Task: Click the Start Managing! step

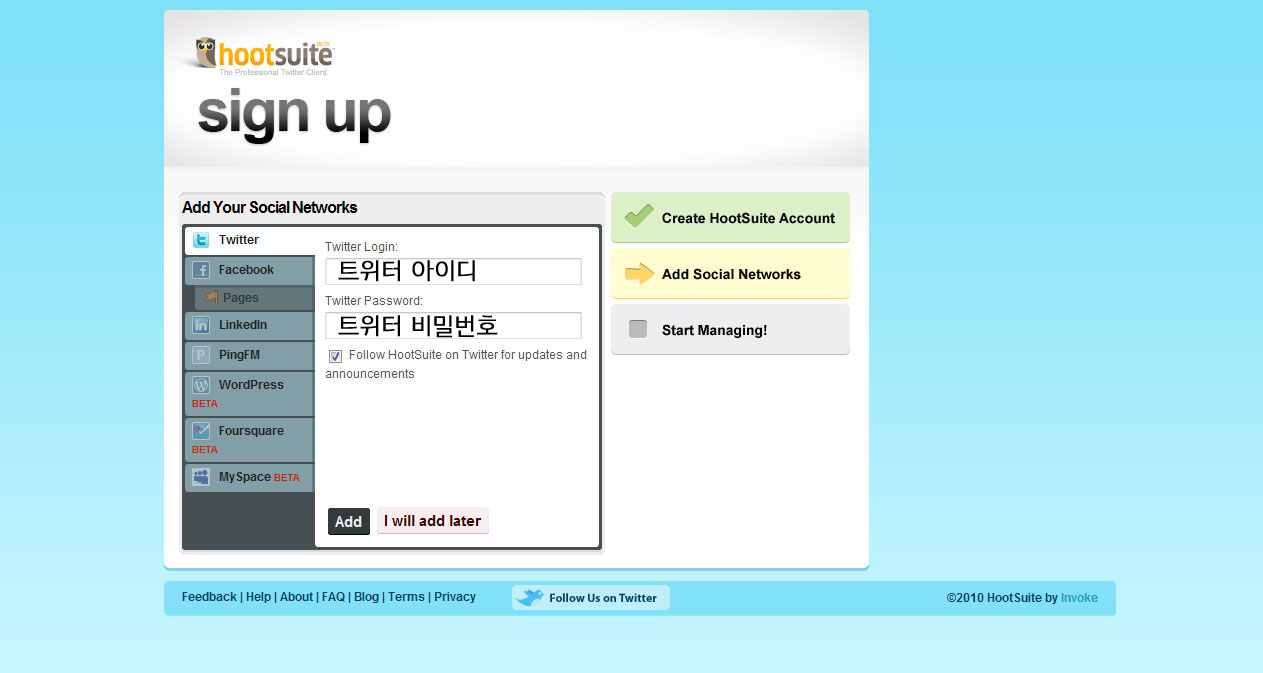Action: pos(730,329)
